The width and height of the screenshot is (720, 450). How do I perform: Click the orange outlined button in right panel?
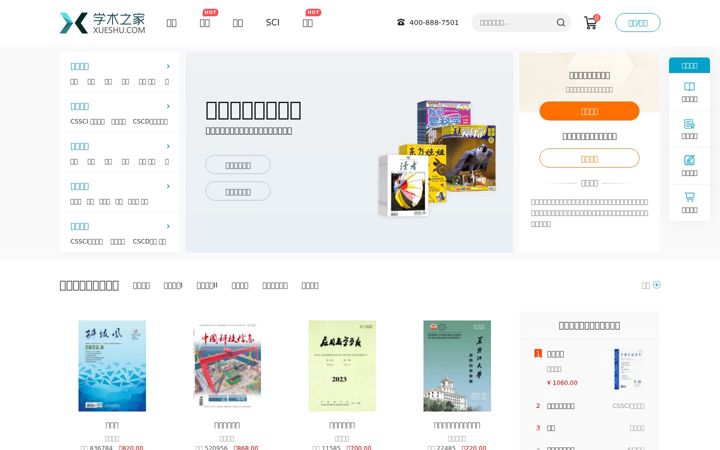click(x=589, y=158)
